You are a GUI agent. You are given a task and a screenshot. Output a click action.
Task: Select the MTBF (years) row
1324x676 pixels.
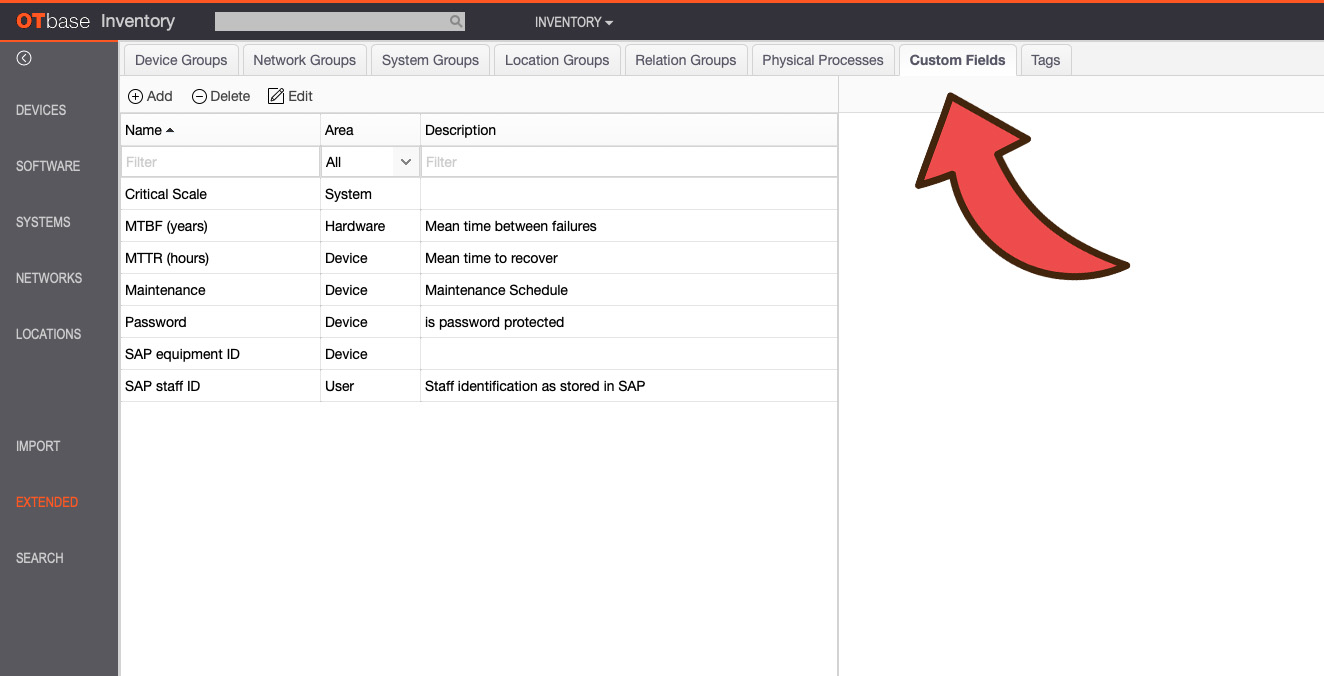[479, 226]
